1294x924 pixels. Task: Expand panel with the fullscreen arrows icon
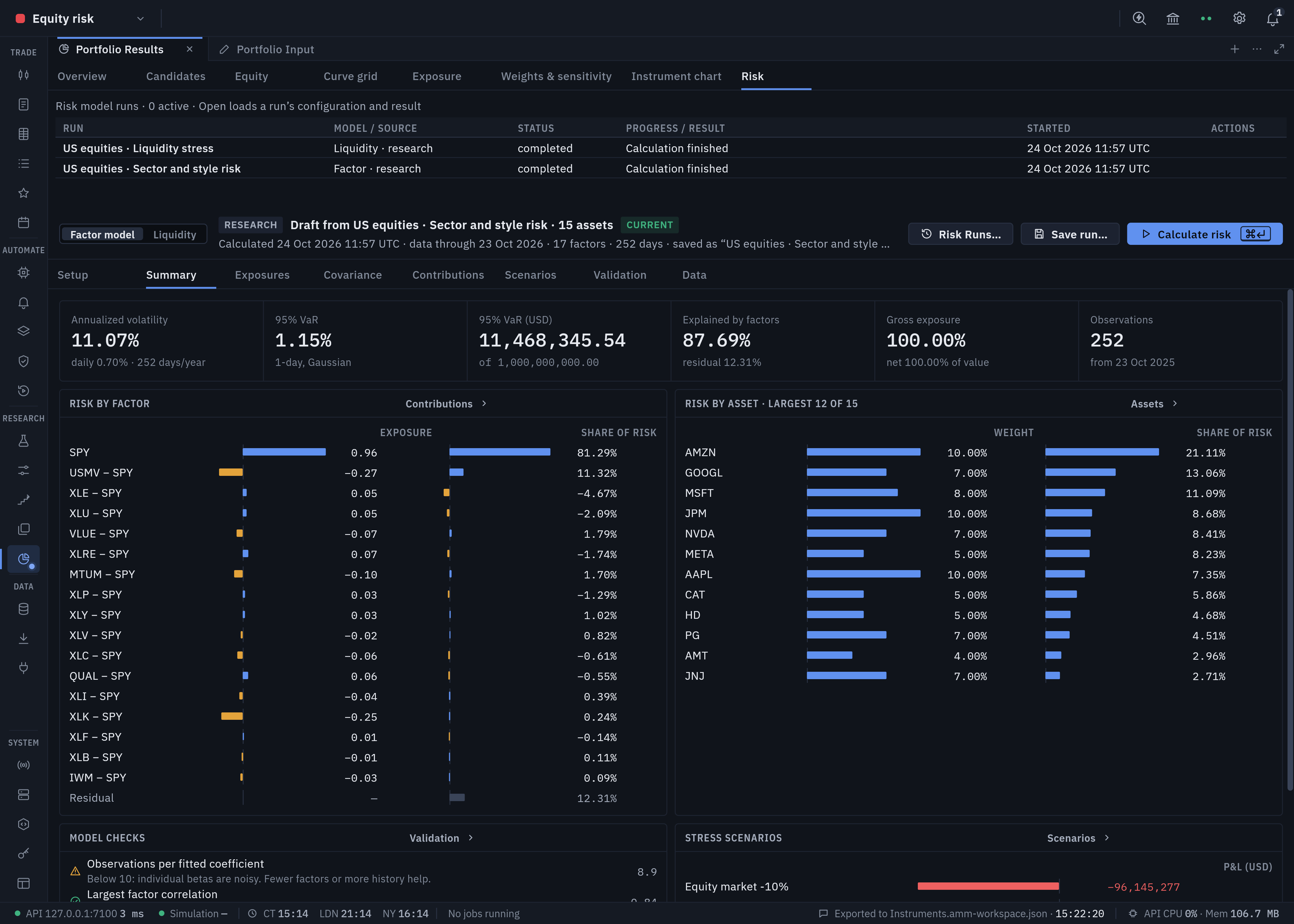(x=1279, y=50)
